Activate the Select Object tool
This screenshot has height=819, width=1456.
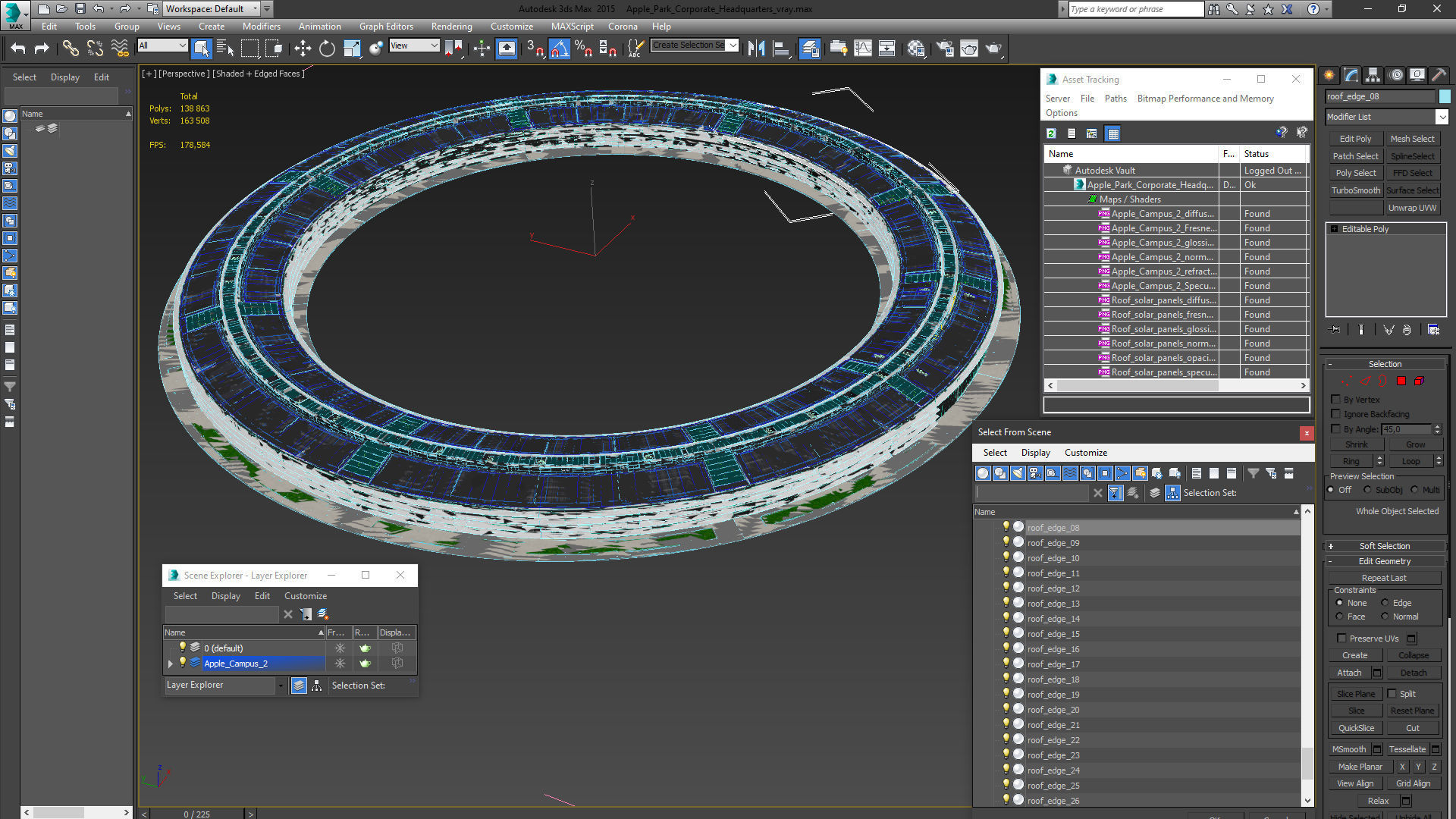pyautogui.click(x=201, y=49)
